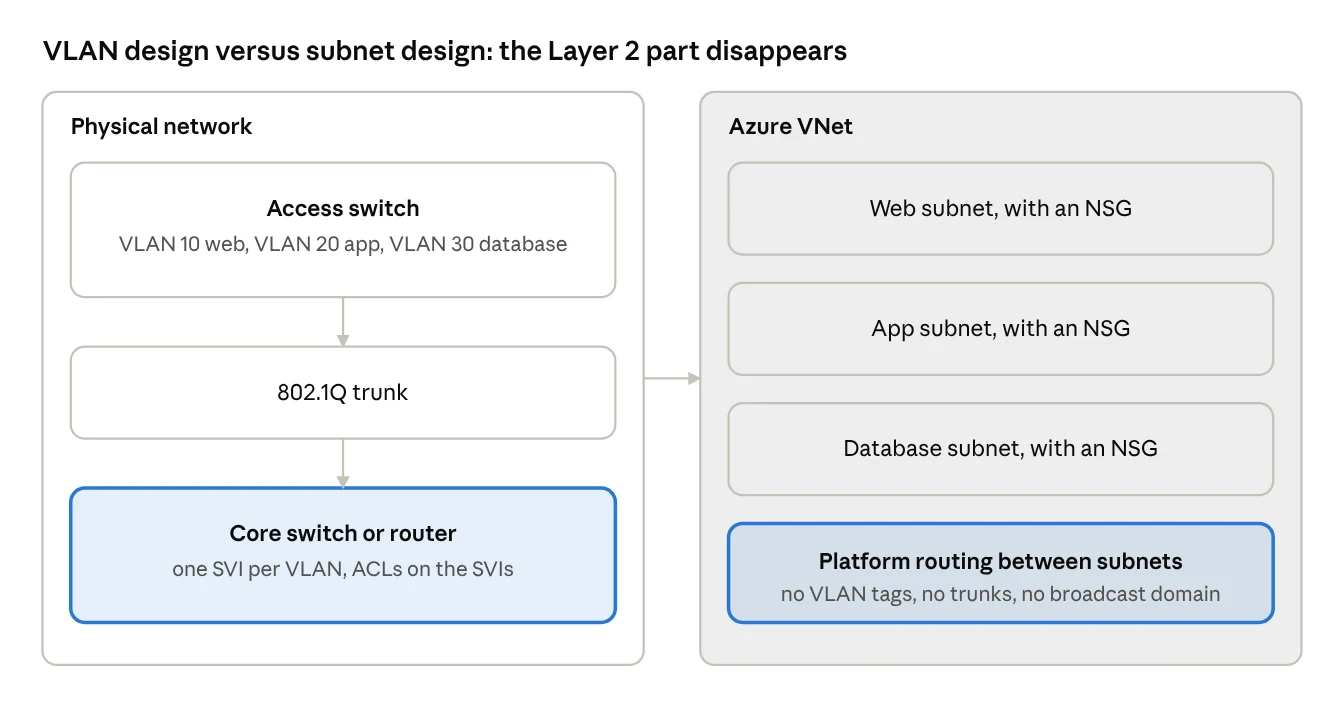The width and height of the screenshot is (1344, 720).
Task: Select the "Physical network" heading
Action: point(162,127)
